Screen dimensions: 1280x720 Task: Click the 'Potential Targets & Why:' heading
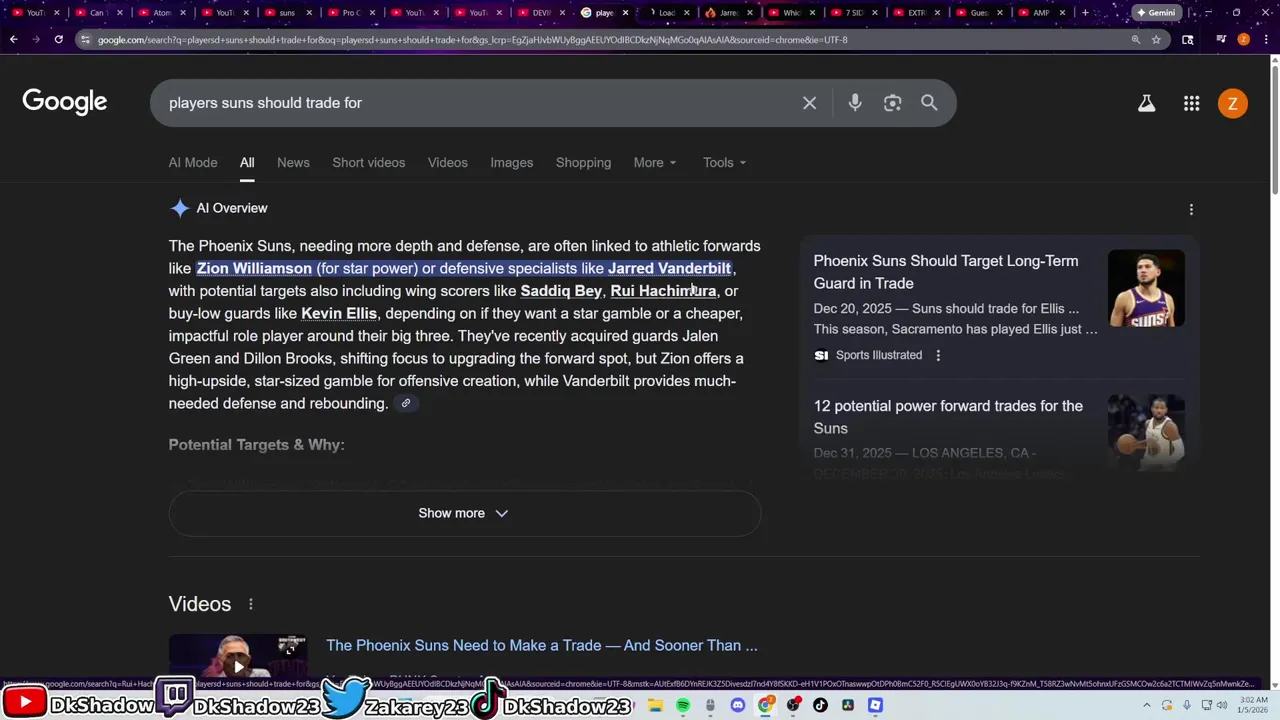pyautogui.click(x=256, y=445)
